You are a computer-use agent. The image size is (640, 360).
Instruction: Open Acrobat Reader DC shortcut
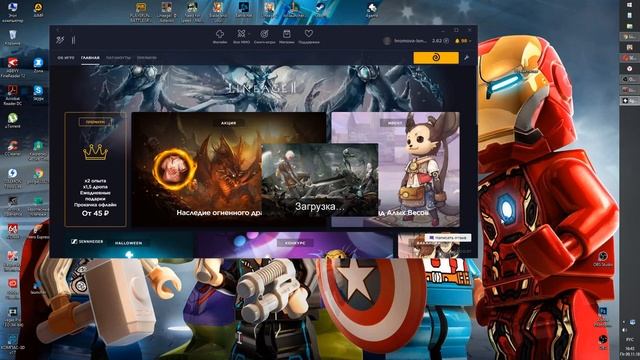(x=12, y=95)
